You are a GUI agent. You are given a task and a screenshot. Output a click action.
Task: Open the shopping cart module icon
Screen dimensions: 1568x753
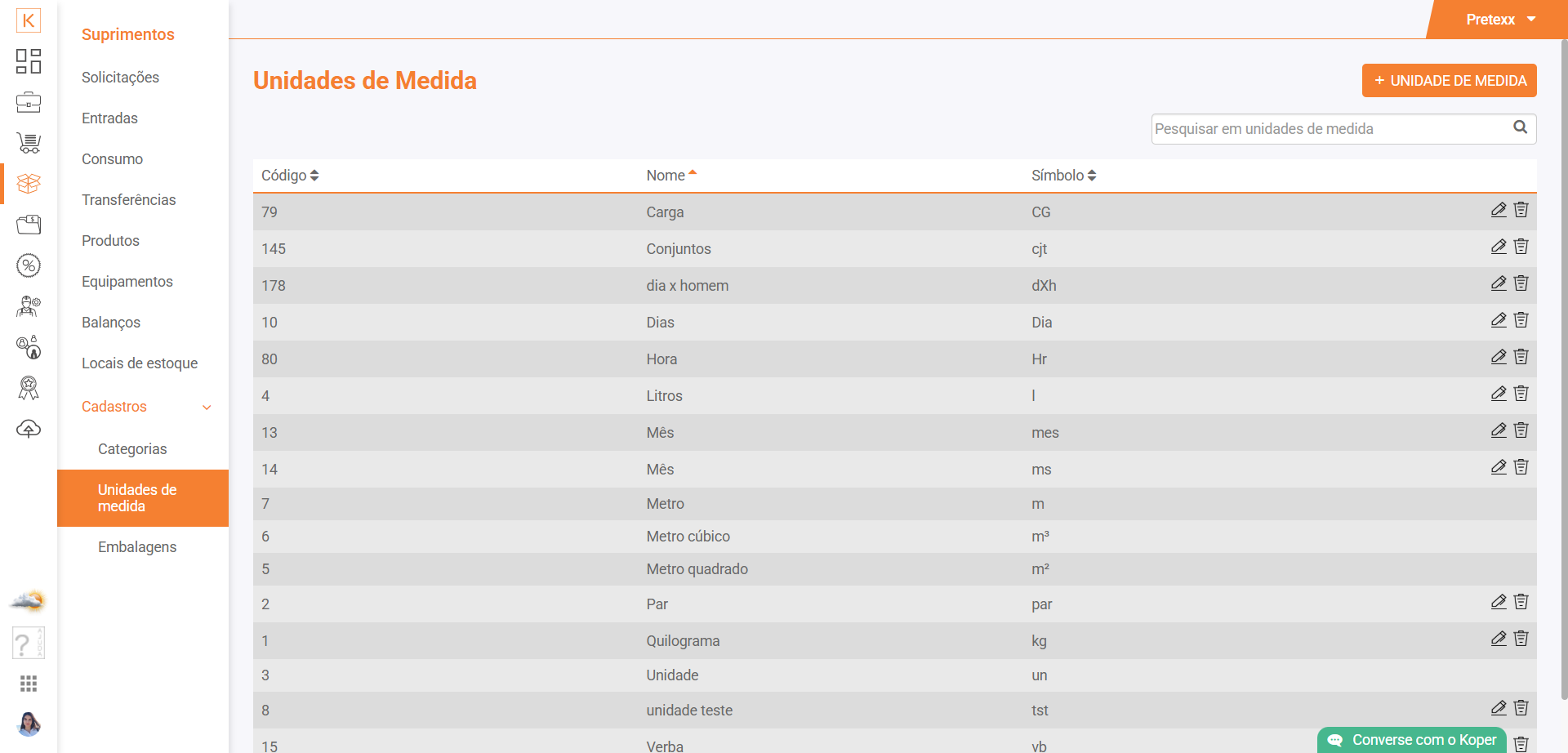[x=29, y=143]
